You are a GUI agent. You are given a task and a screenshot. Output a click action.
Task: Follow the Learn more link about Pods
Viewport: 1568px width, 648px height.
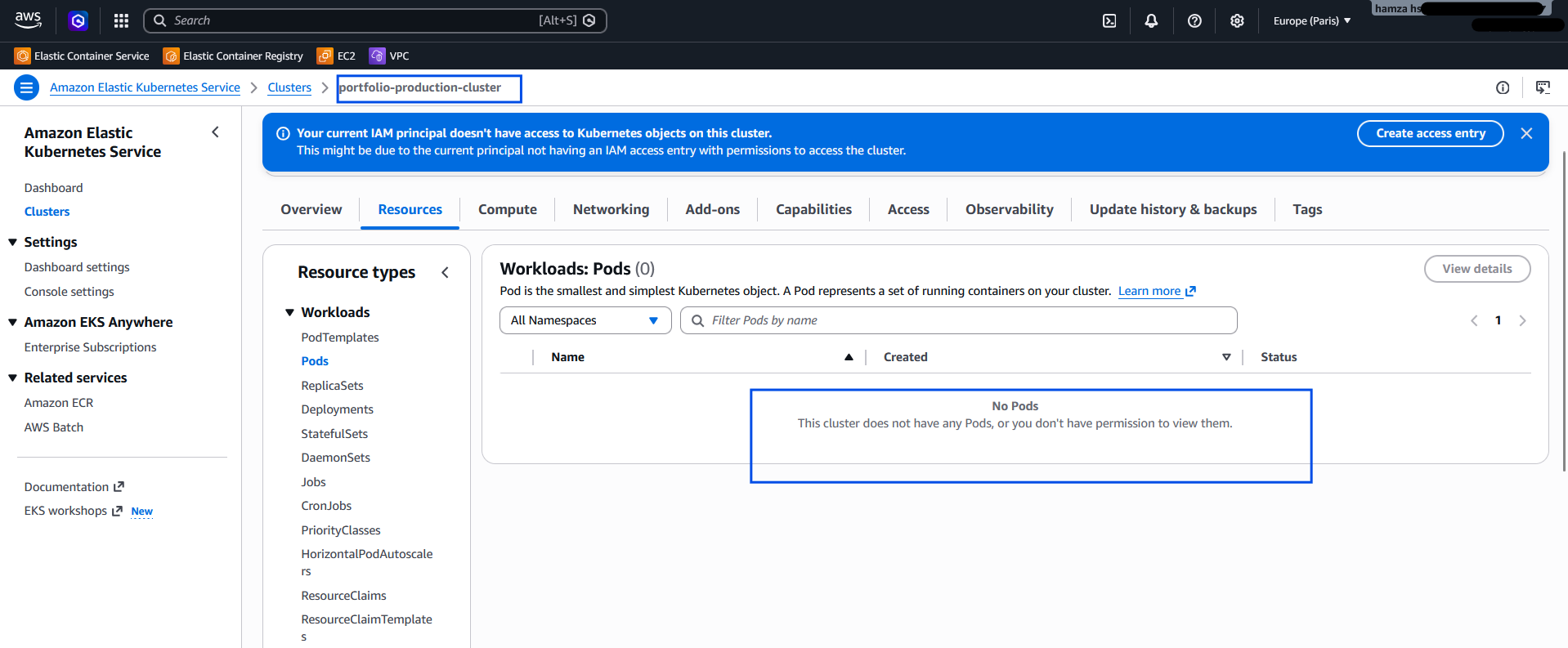point(1157,291)
